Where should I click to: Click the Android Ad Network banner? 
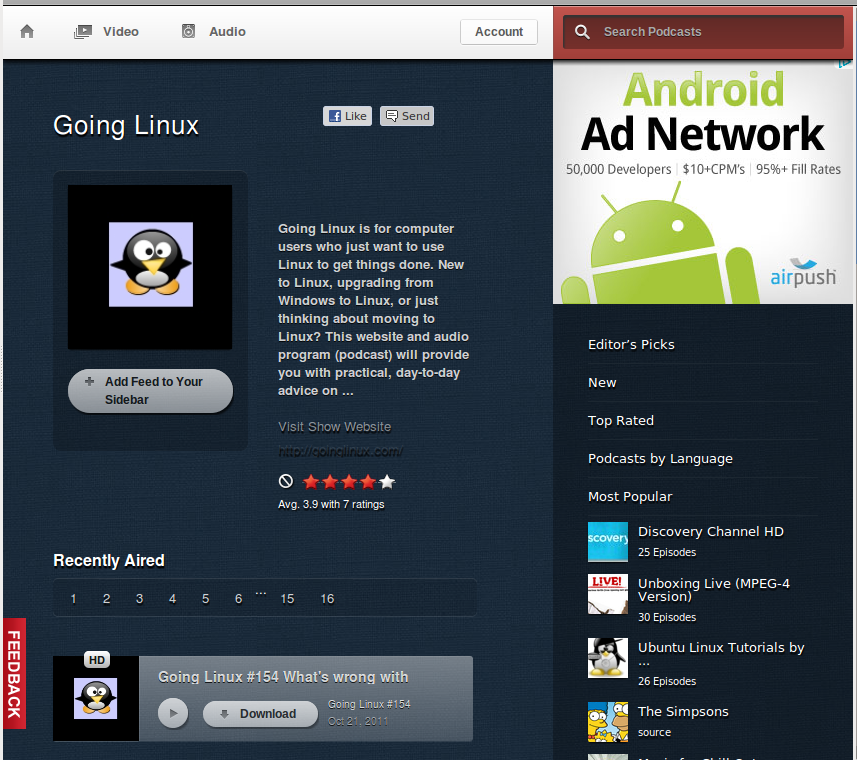coord(703,182)
